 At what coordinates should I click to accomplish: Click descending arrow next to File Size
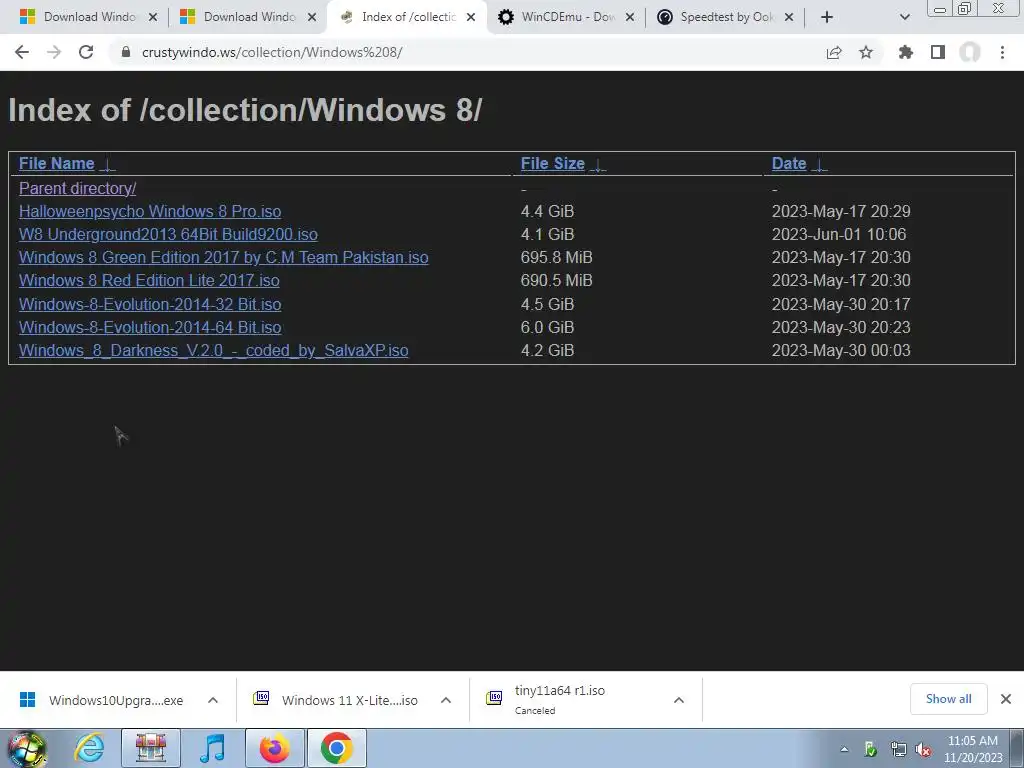point(598,165)
